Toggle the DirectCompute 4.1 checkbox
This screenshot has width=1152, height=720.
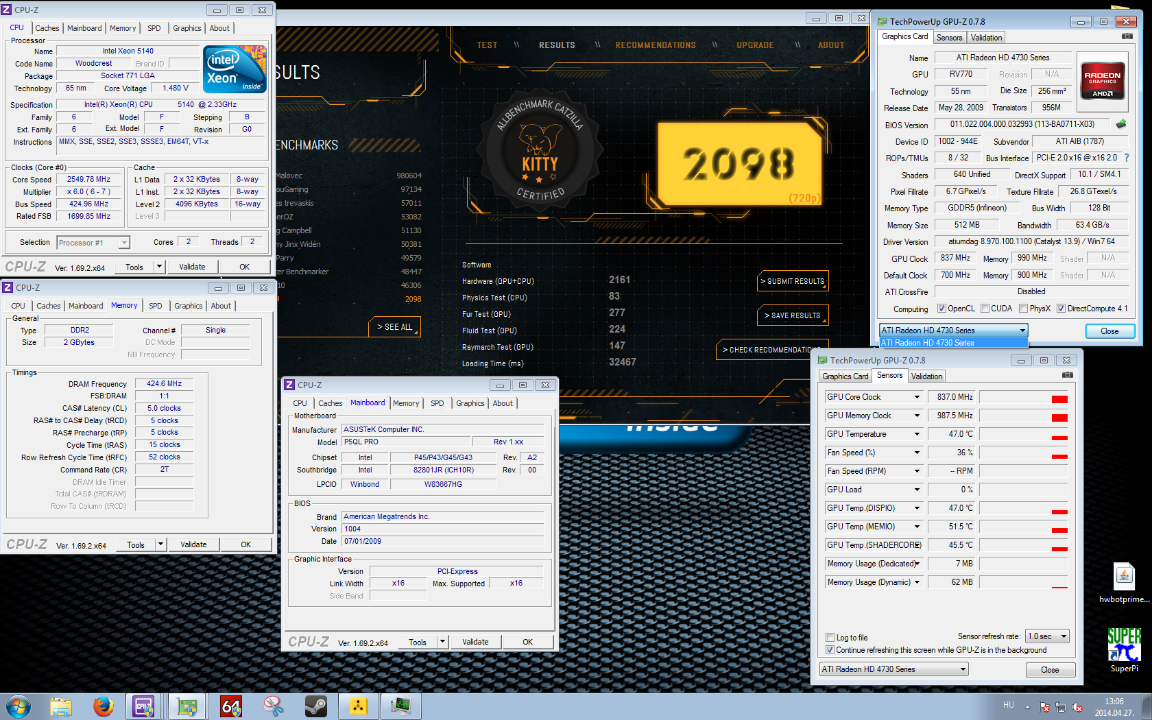[1061, 309]
